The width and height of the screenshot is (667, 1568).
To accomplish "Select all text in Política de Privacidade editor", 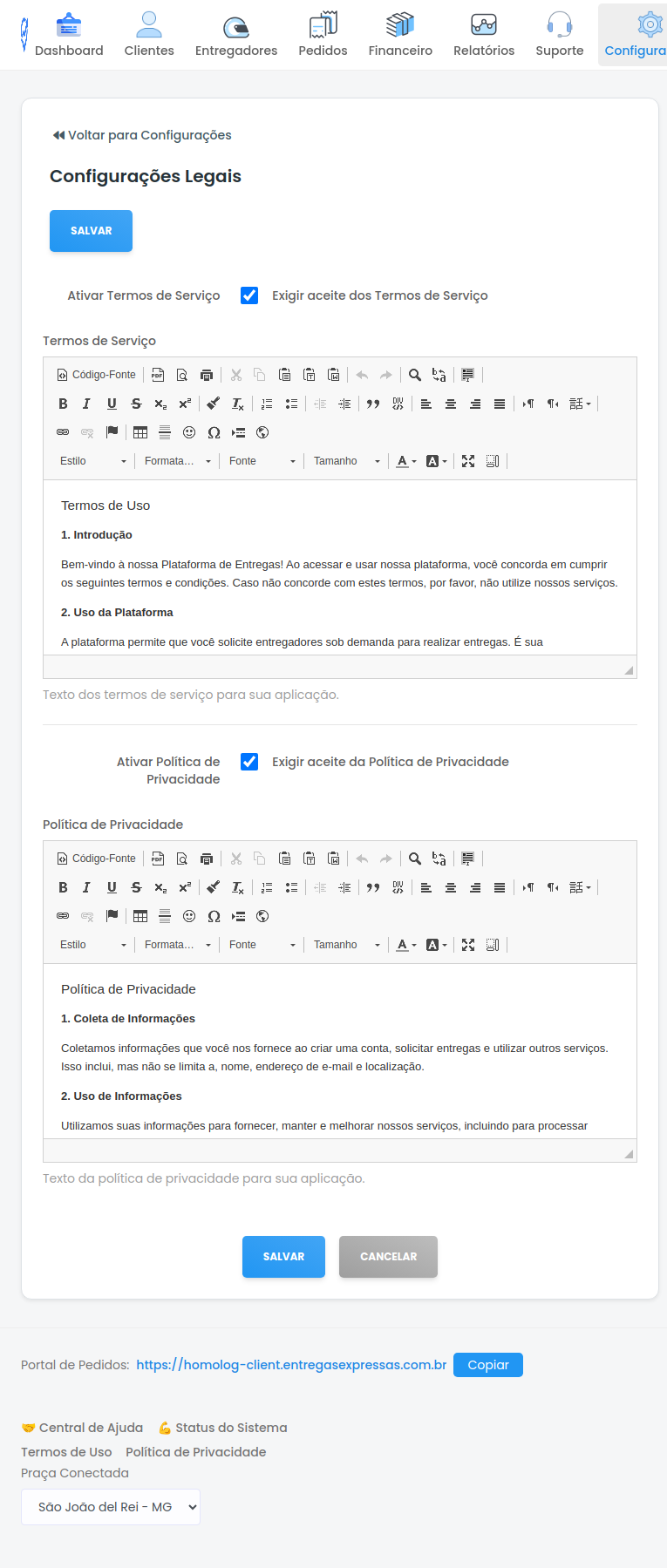I will click(x=468, y=859).
